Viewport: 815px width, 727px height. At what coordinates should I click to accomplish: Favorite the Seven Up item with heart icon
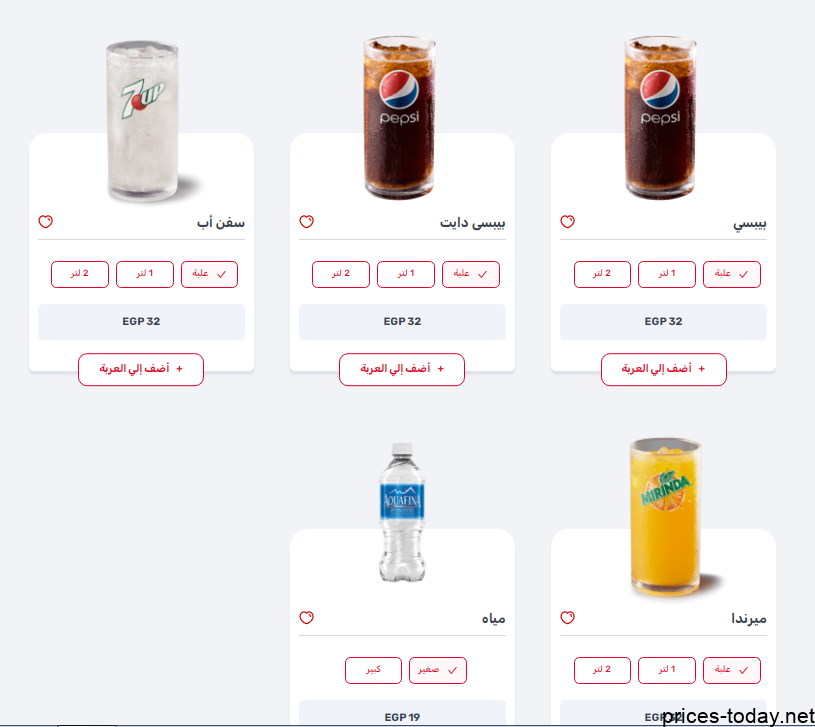[46, 222]
